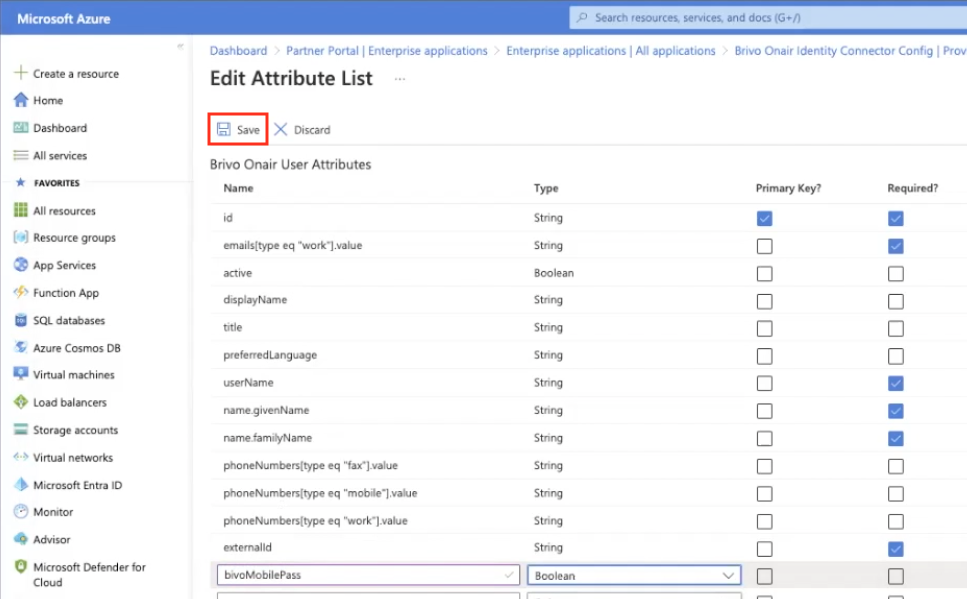Uncheck Required for userName attribute

point(895,383)
